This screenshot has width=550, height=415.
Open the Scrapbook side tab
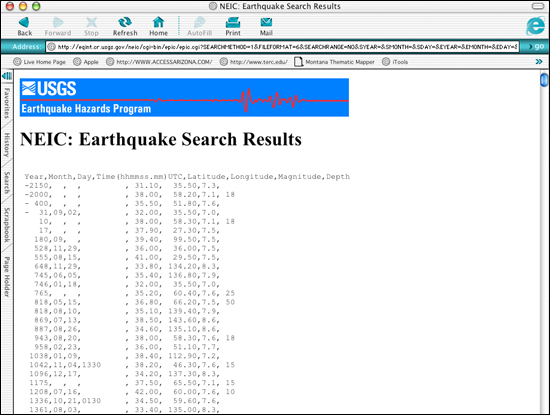click(7, 225)
